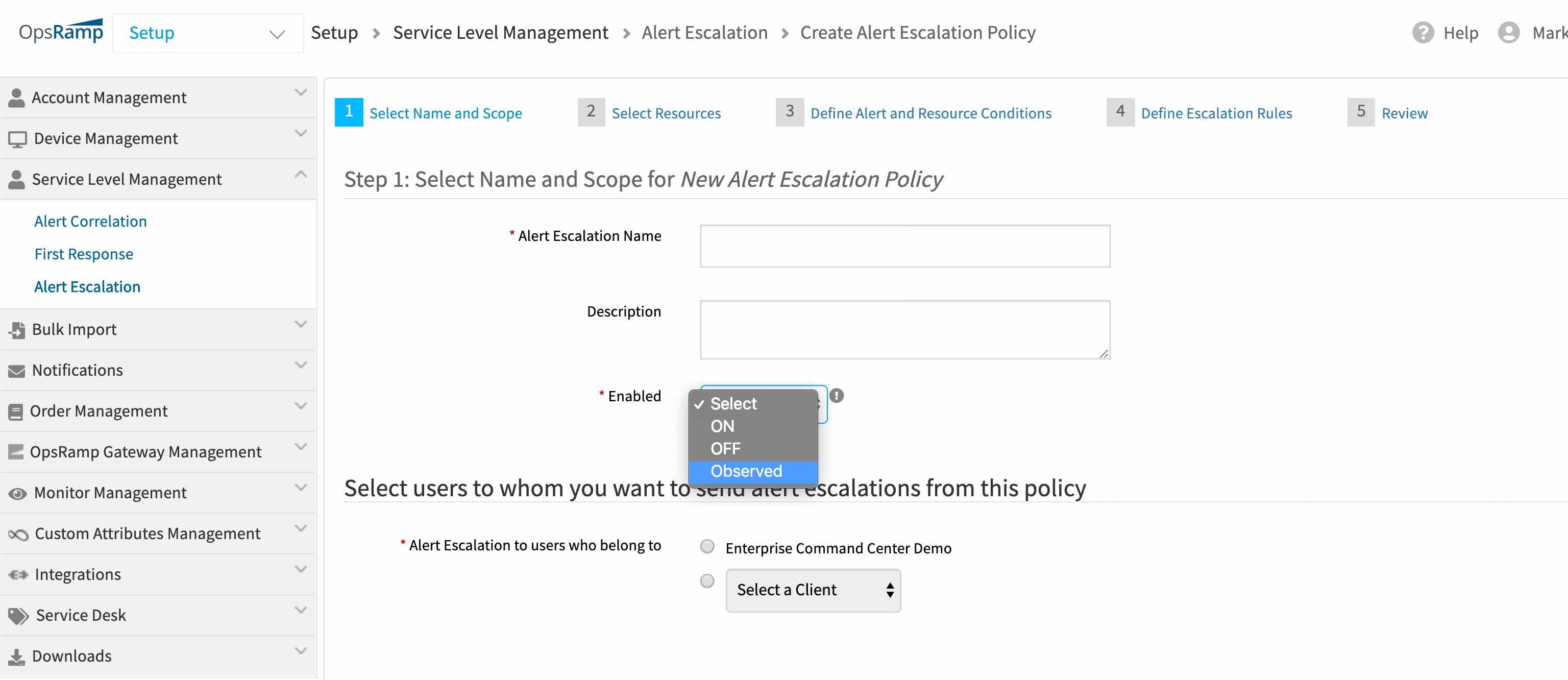Choose Observed from the Enabled dropdown
The image size is (1568, 680).
(x=746, y=471)
